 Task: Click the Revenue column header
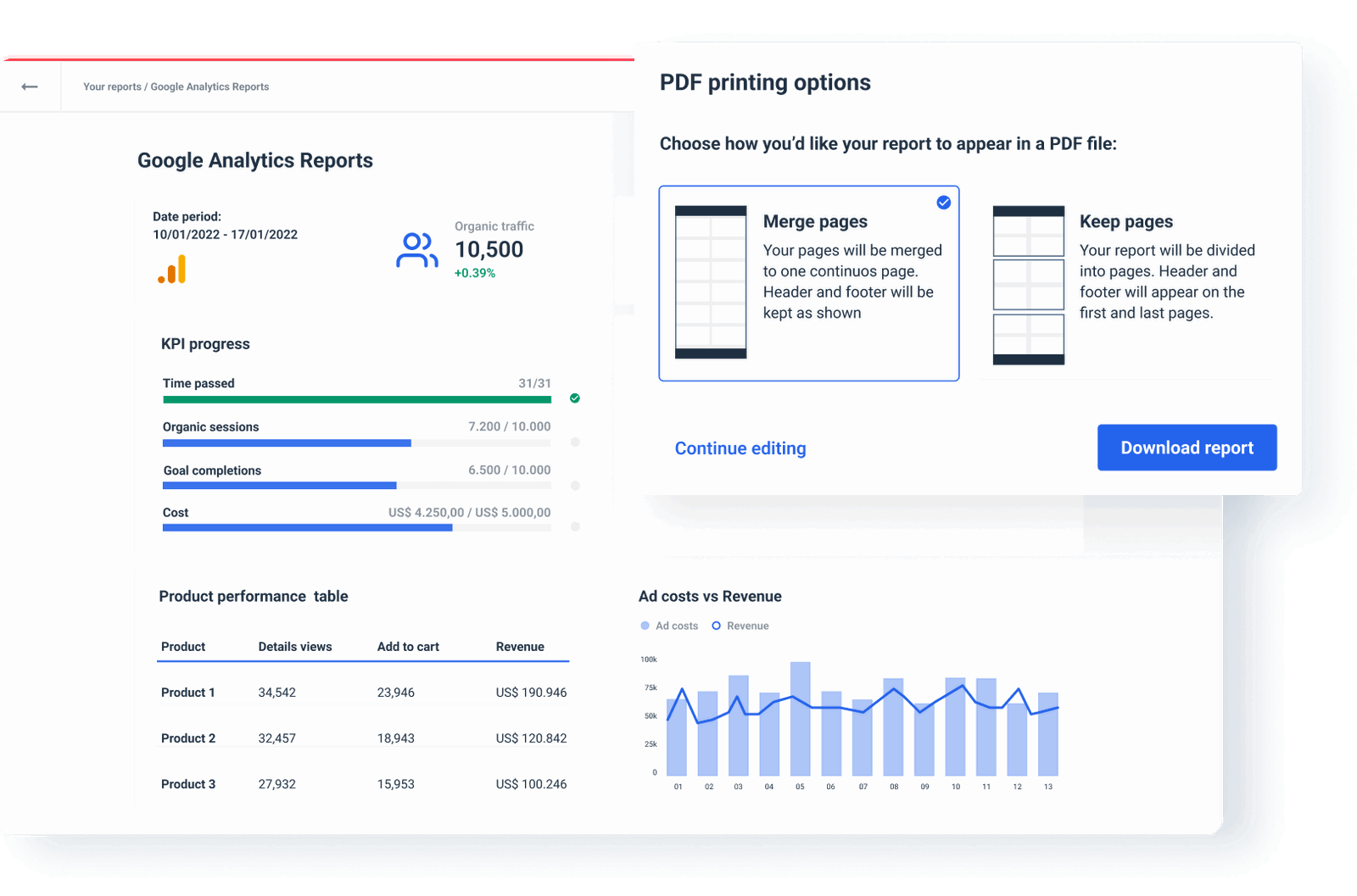[x=519, y=646]
